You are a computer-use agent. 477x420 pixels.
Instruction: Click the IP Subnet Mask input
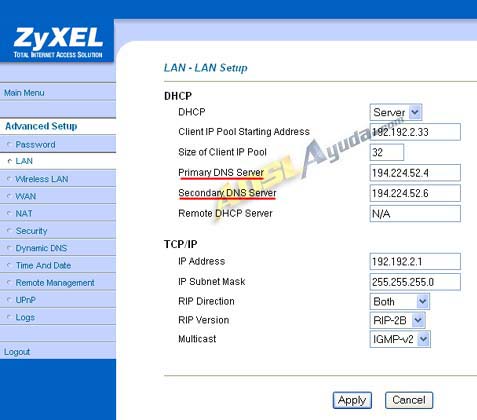(415, 282)
